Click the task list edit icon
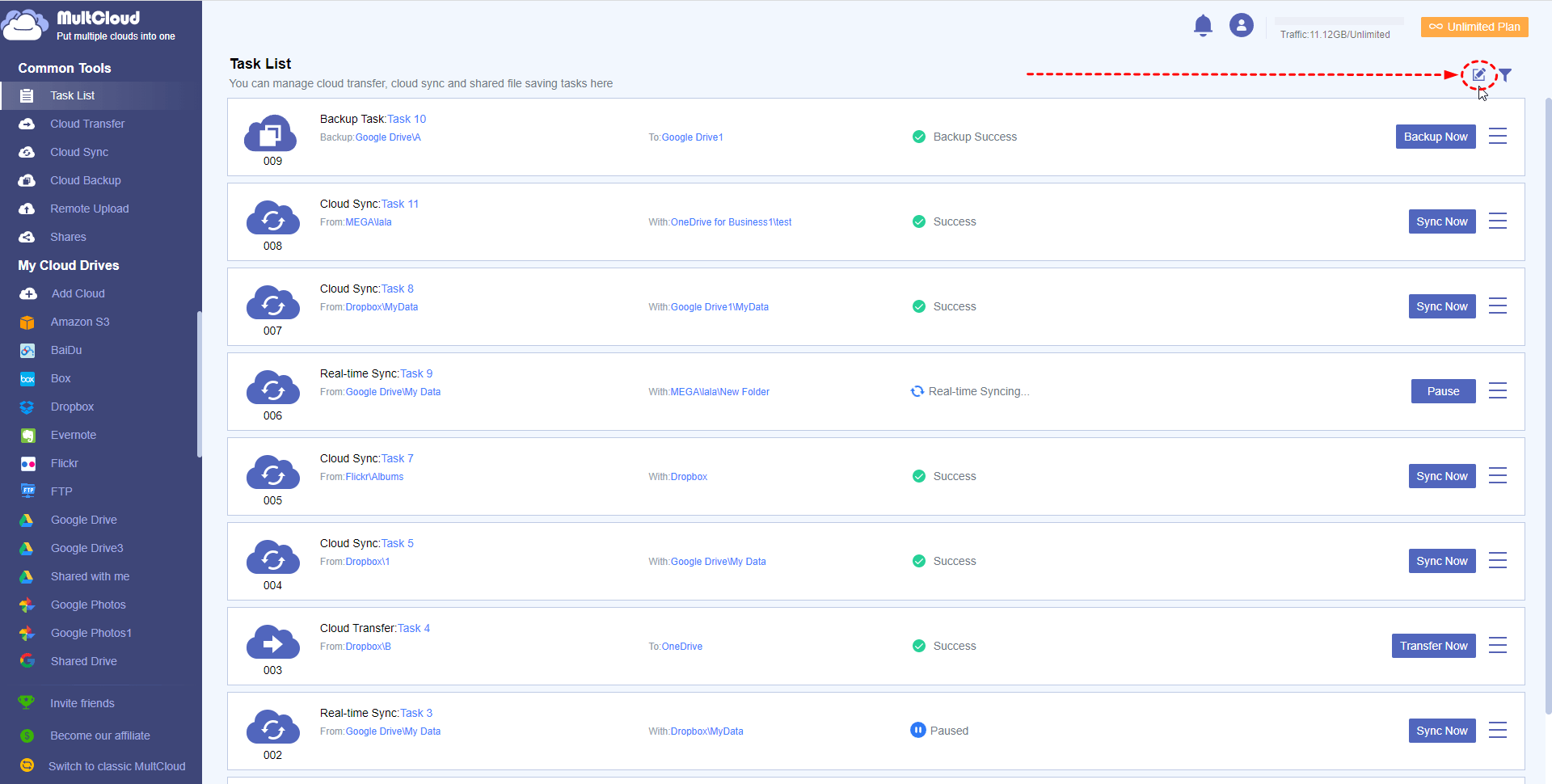This screenshot has width=1552, height=784. tap(1478, 74)
